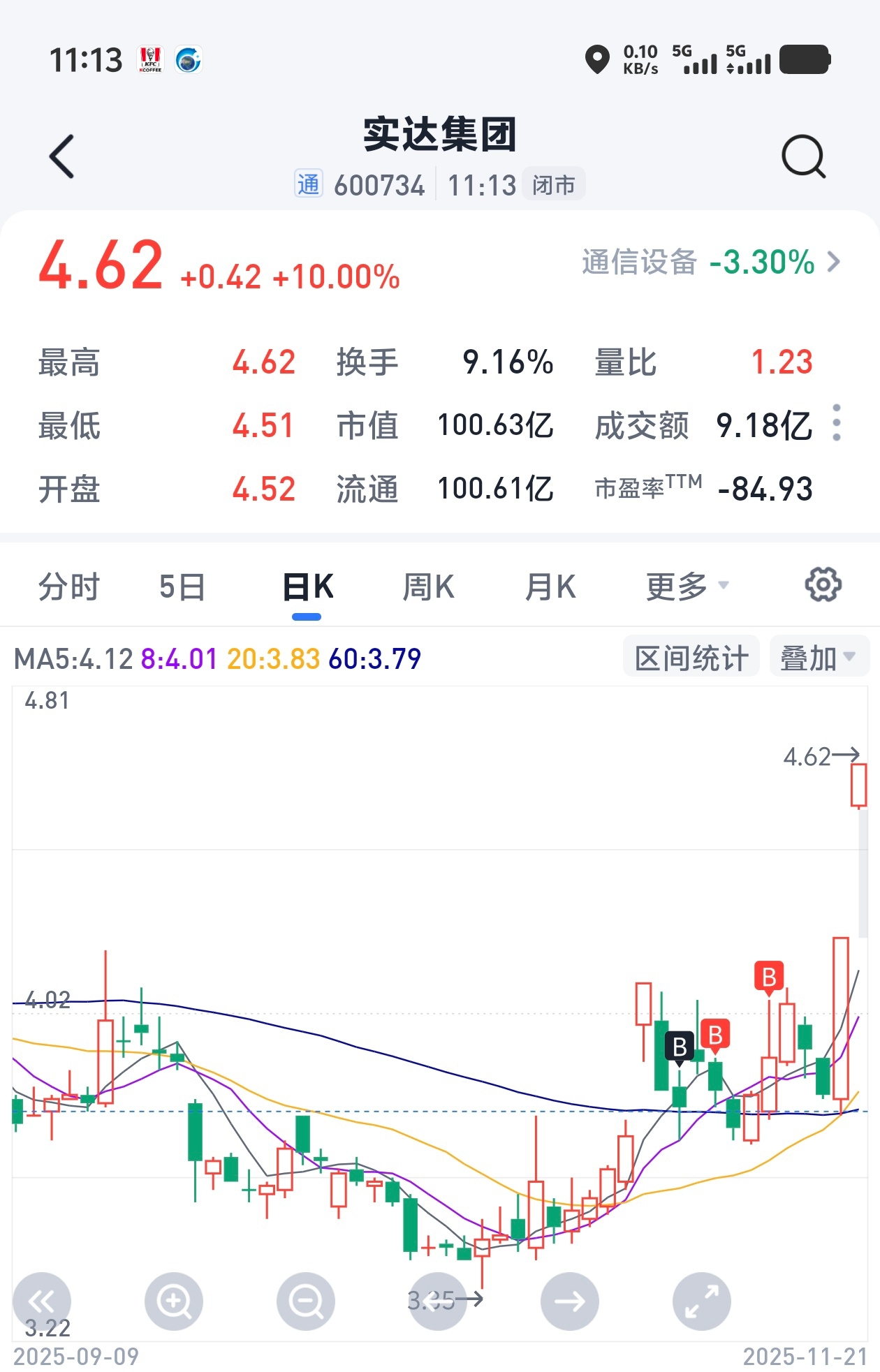Tap 市盈率TTM value -84.93

click(765, 489)
